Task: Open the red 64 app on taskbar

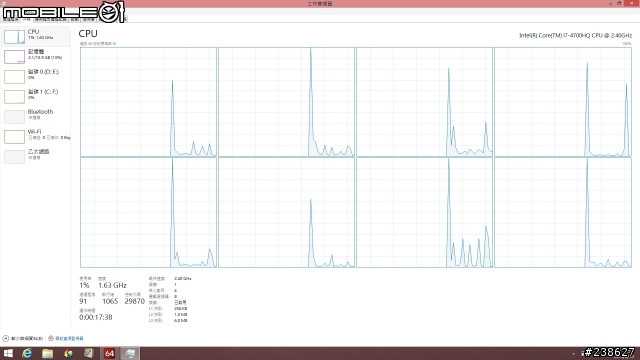Action: point(109,353)
